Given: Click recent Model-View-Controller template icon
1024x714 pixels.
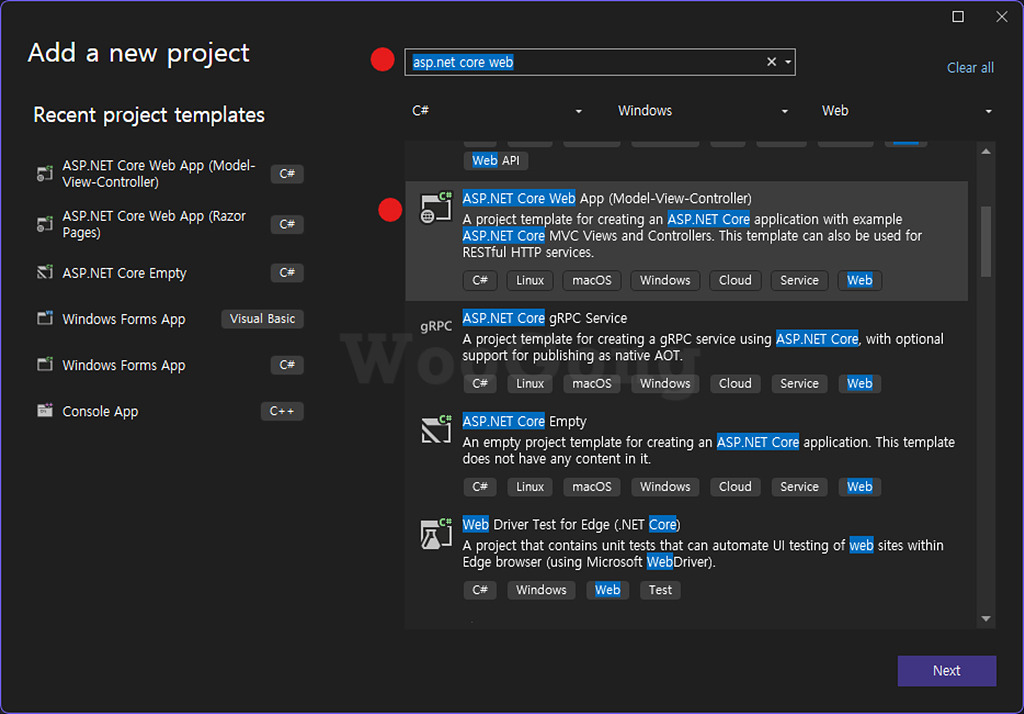Looking at the screenshot, I should coord(44,173).
